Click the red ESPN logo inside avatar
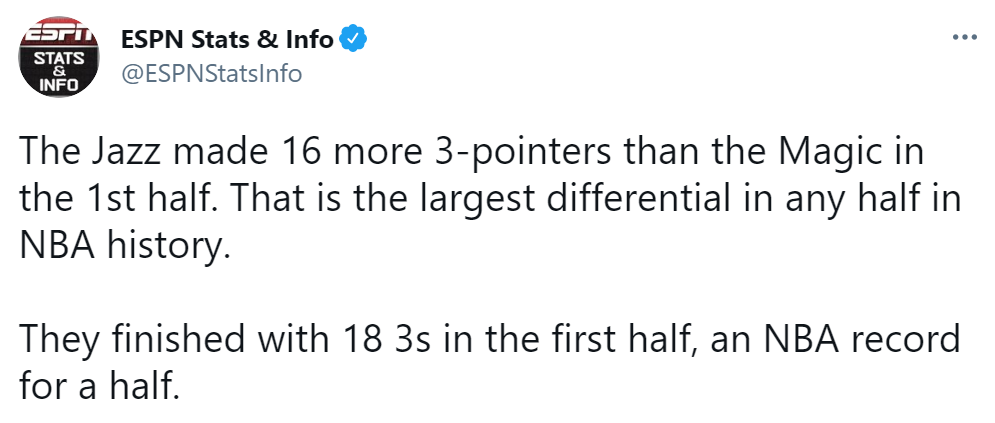 click(59, 33)
